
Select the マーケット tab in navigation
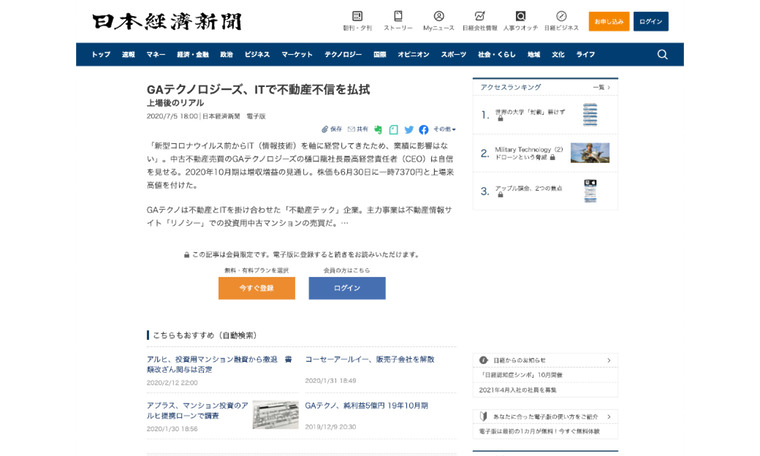297,54
